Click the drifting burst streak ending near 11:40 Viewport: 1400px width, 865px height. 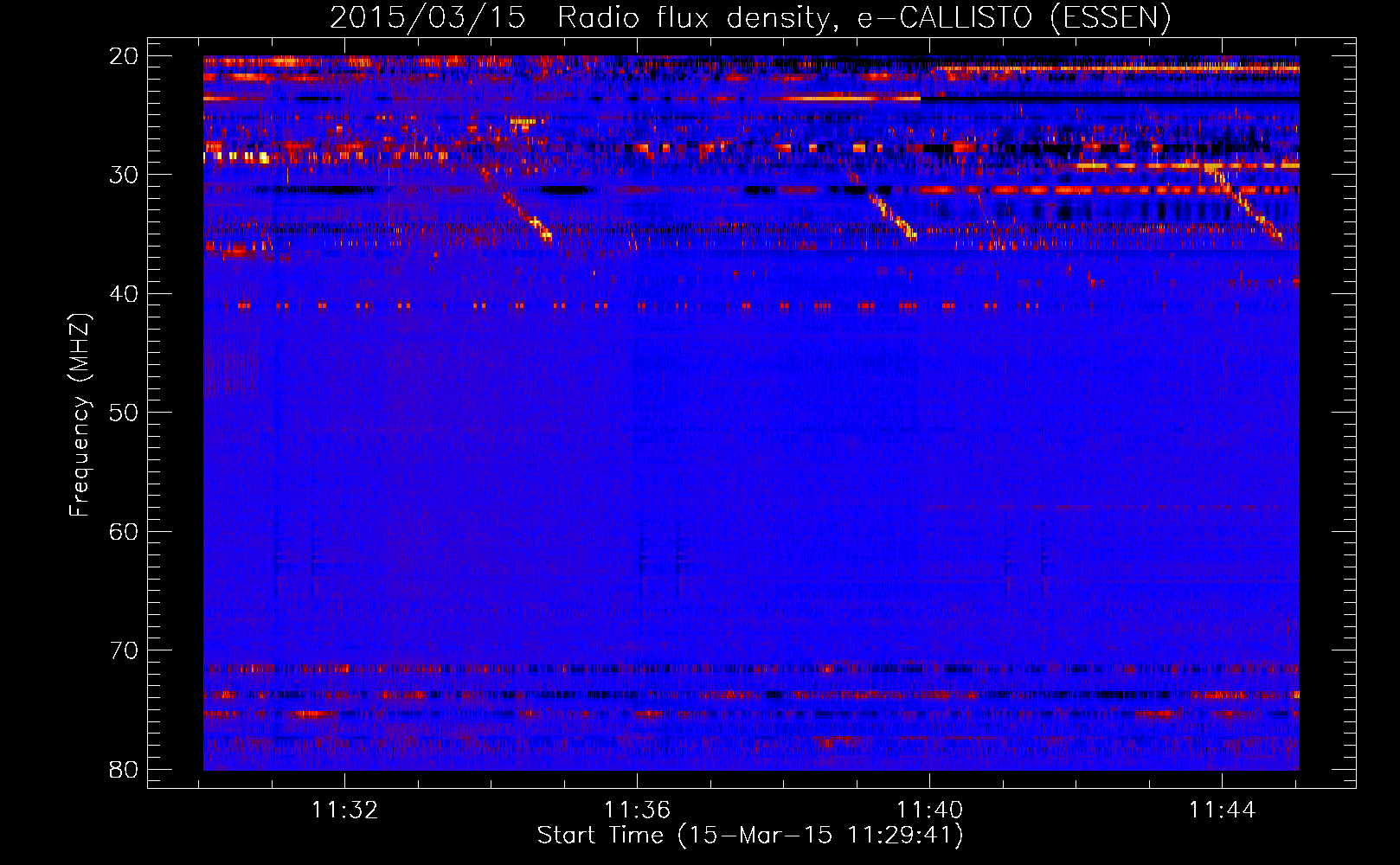click(883, 206)
